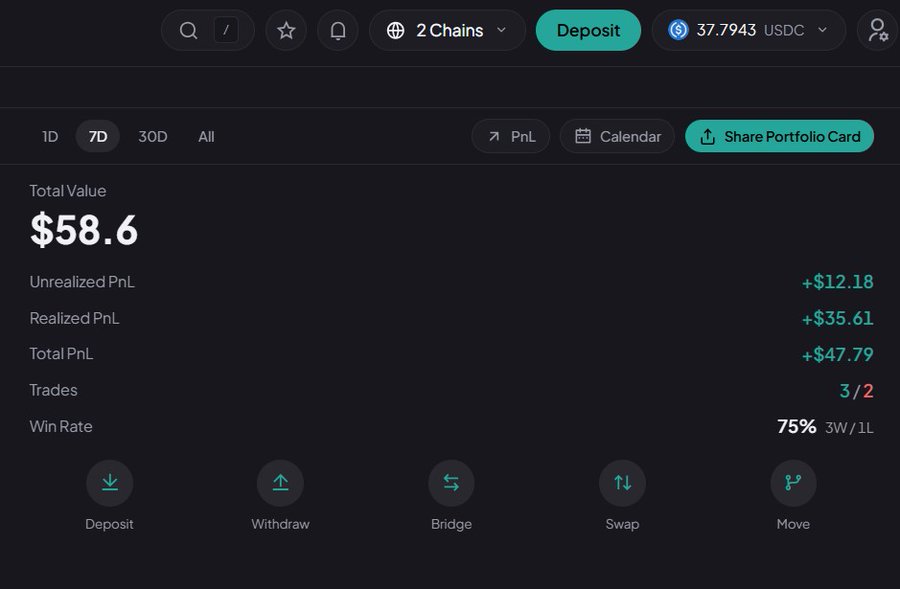Click the Bridge label under the icon
This screenshot has width=900, height=589.
coord(451,524)
